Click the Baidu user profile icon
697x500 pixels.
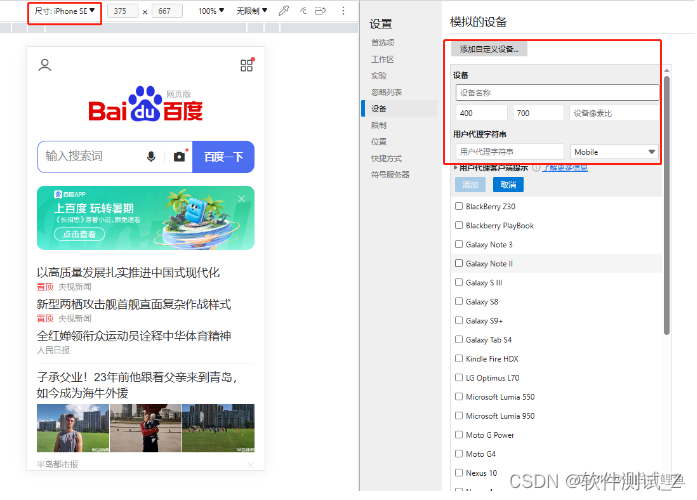[x=44, y=65]
